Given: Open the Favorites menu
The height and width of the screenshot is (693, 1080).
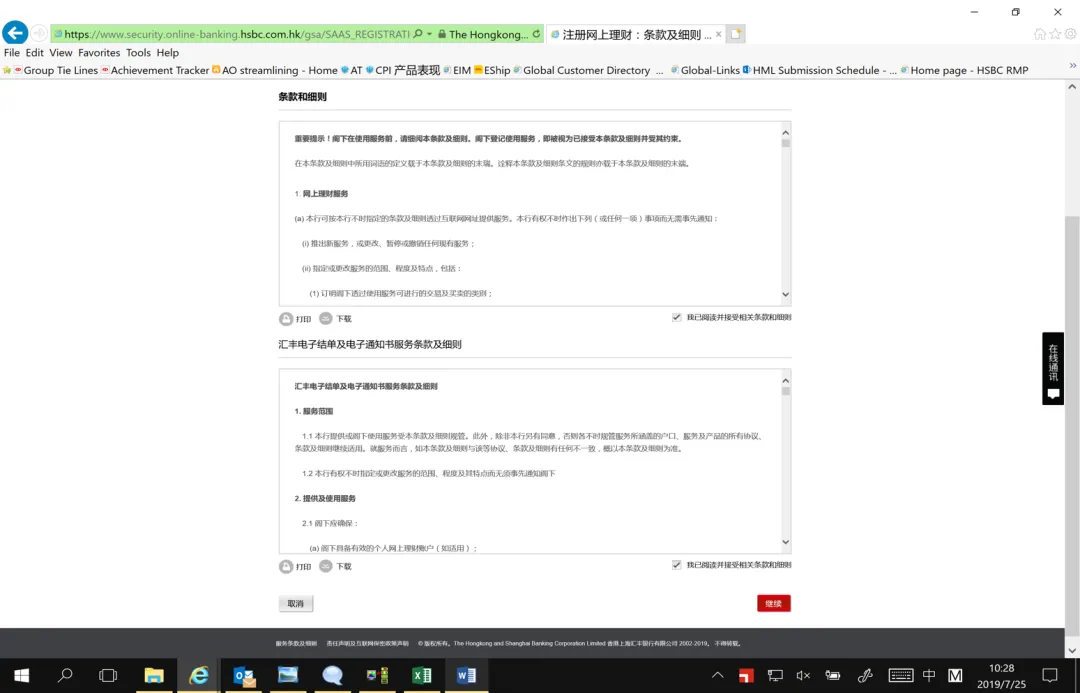Looking at the screenshot, I should click(x=99, y=53).
